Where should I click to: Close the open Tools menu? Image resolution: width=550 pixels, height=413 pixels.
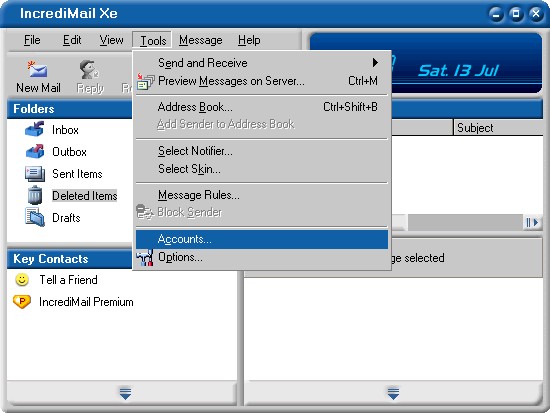[x=152, y=40]
